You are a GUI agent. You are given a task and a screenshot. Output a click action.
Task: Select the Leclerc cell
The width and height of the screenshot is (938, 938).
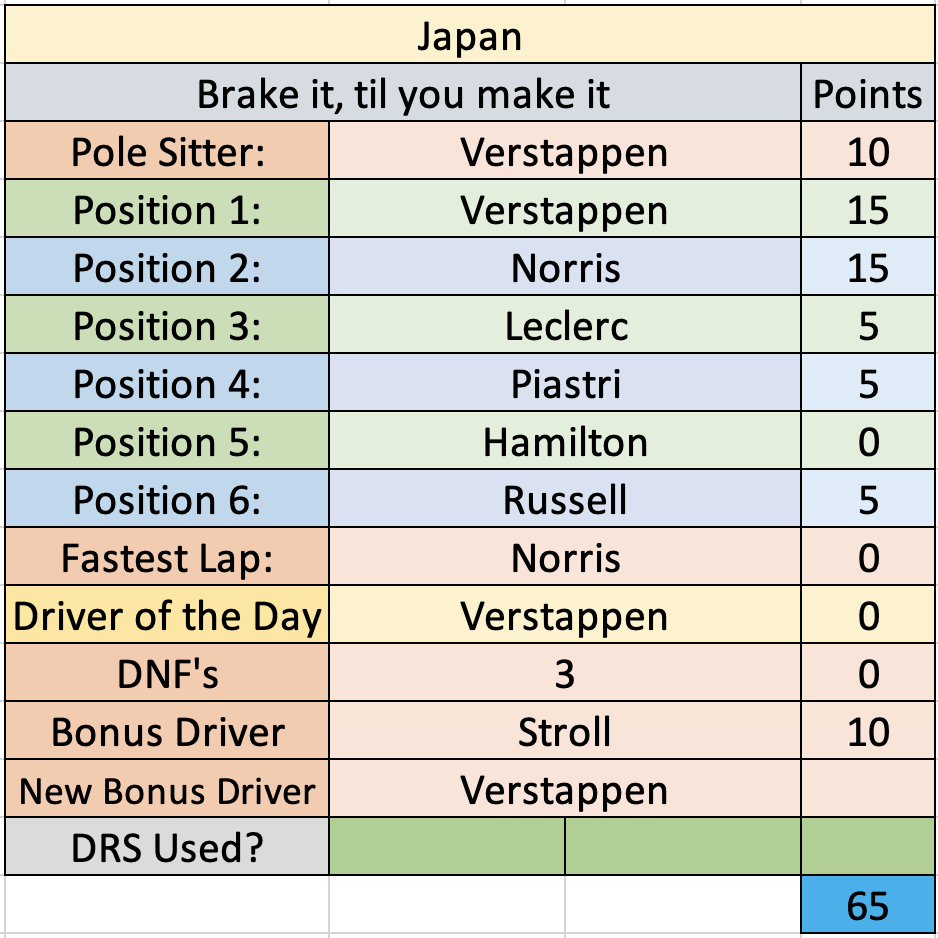(x=565, y=324)
